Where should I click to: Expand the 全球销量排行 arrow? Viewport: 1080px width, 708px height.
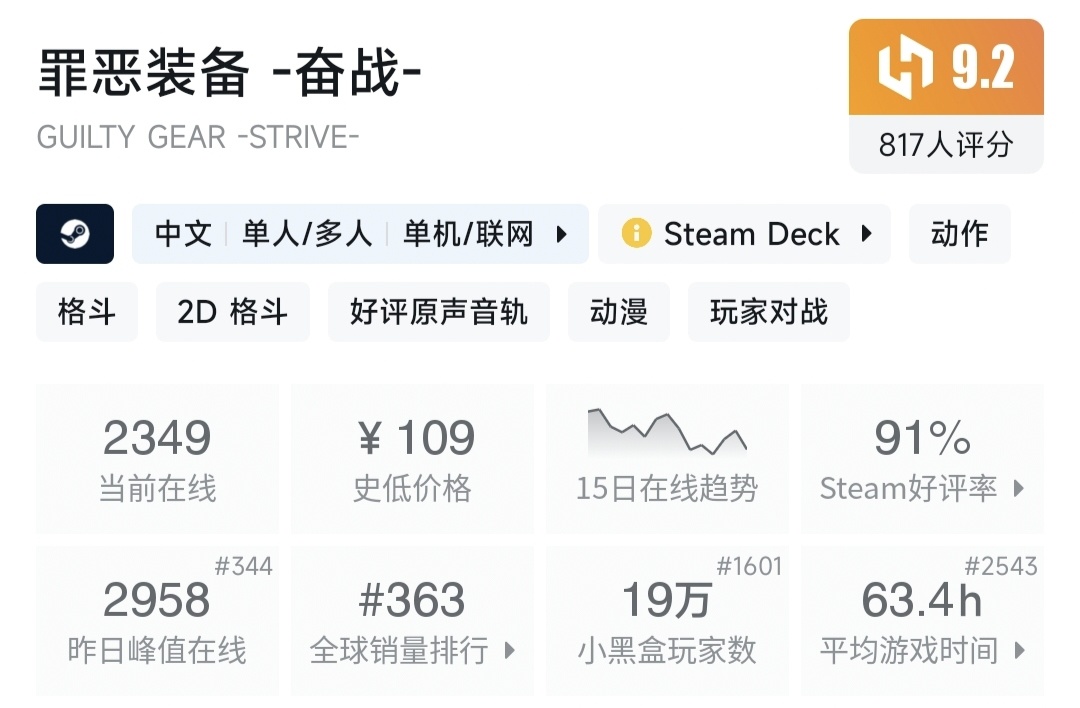(509, 651)
